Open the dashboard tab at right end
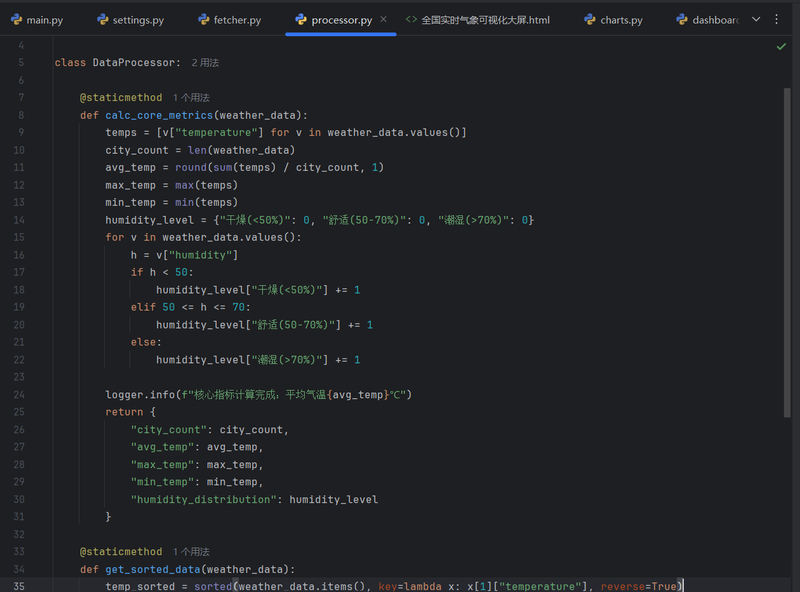 pyautogui.click(x=708, y=20)
